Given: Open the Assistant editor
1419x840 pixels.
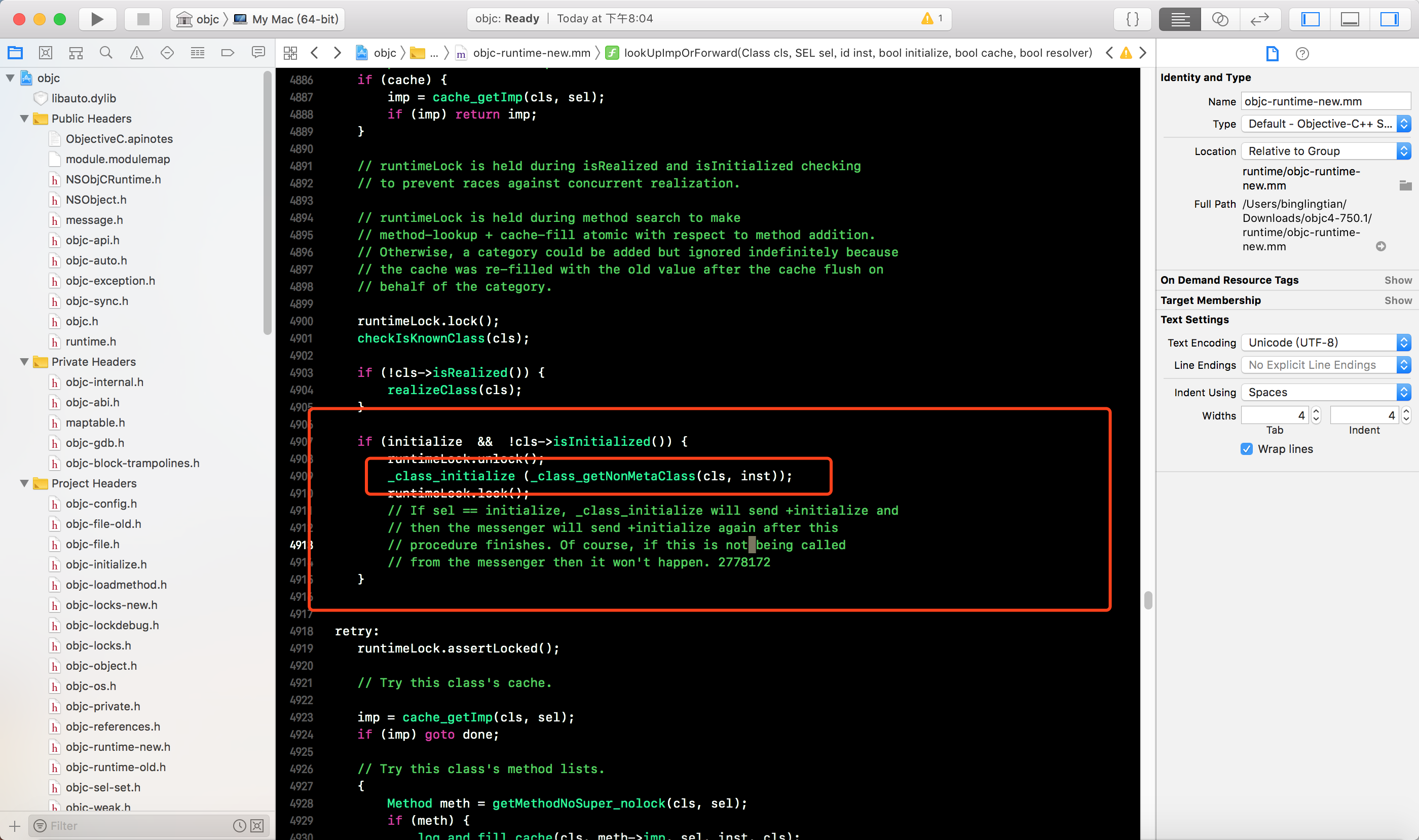Looking at the screenshot, I should click(1220, 19).
